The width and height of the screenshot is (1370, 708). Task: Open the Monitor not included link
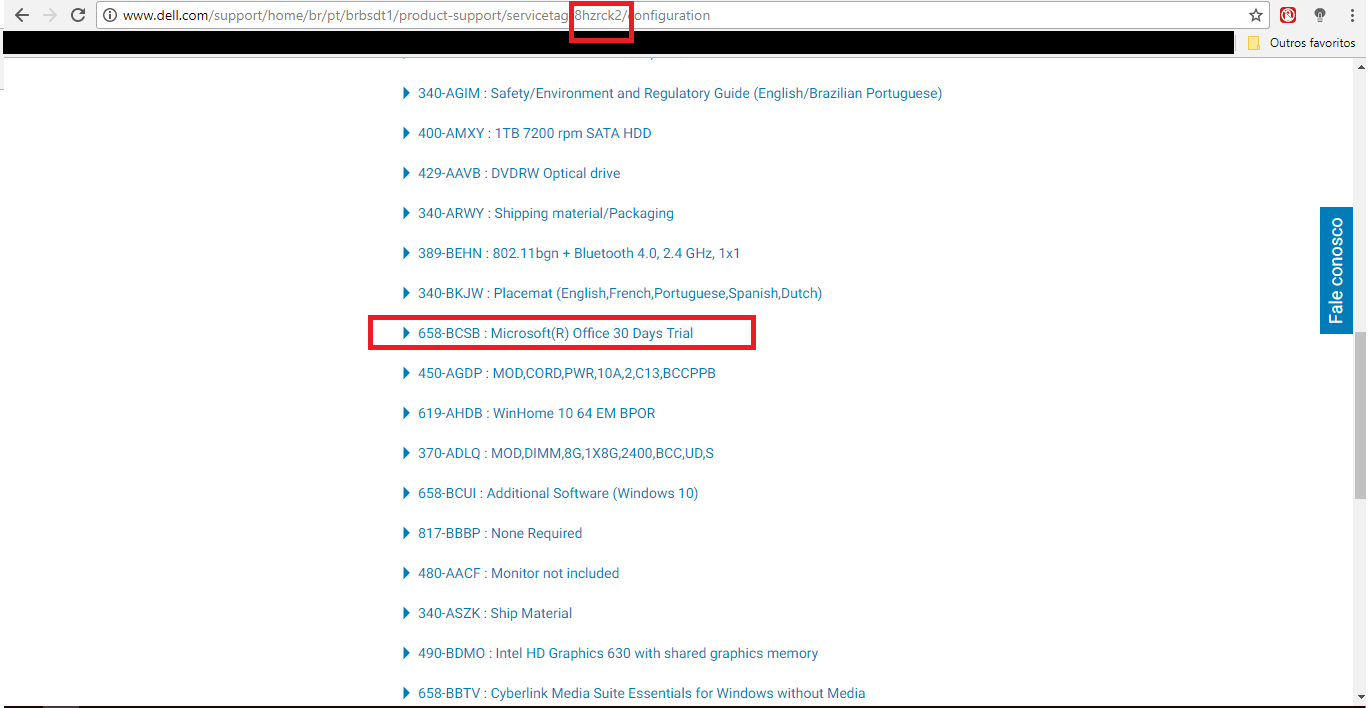pyautogui.click(x=519, y=573)
